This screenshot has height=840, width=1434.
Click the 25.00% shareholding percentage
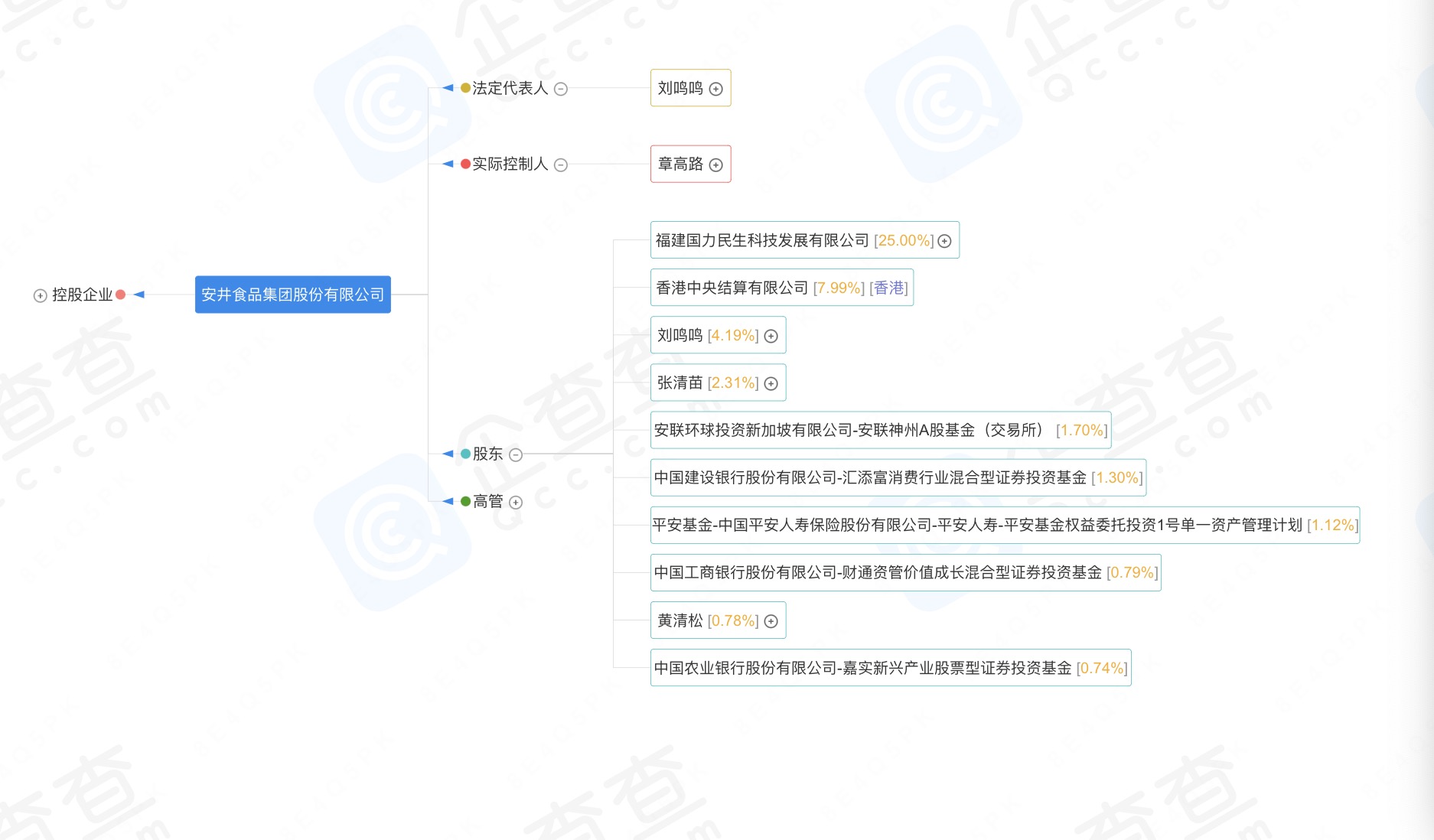coord(904,240)
